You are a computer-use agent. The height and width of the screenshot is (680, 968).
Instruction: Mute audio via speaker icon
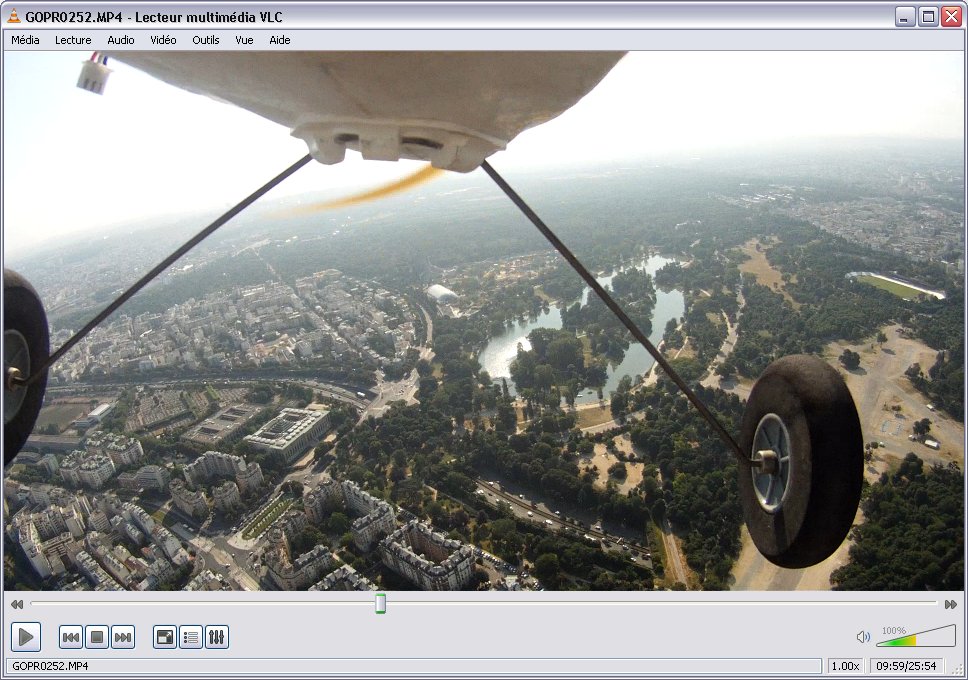[x=863, y=637]
